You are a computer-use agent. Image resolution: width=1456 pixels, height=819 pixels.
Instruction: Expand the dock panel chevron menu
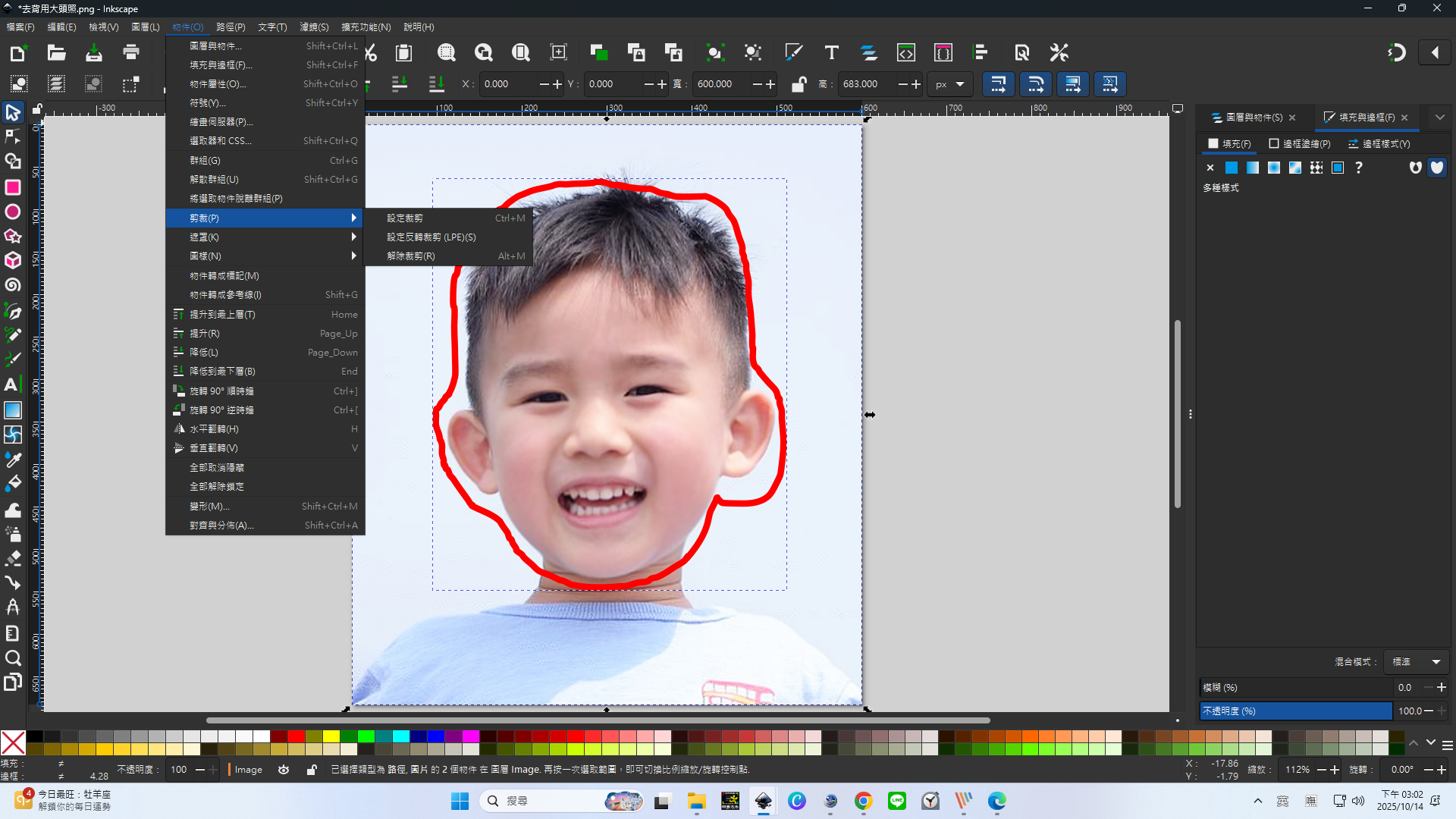1439,118
